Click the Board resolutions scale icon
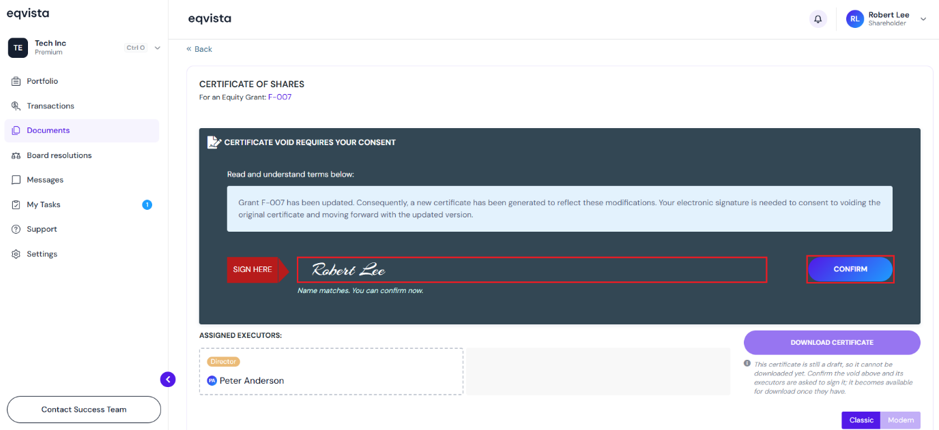Screen dimensions: 939x430 (x=16, y=155)
